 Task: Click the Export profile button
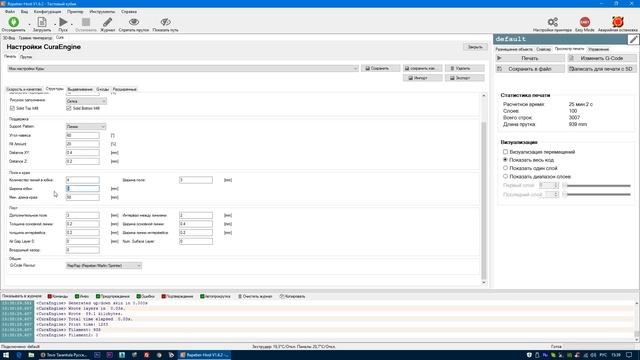tap(464, 78)
